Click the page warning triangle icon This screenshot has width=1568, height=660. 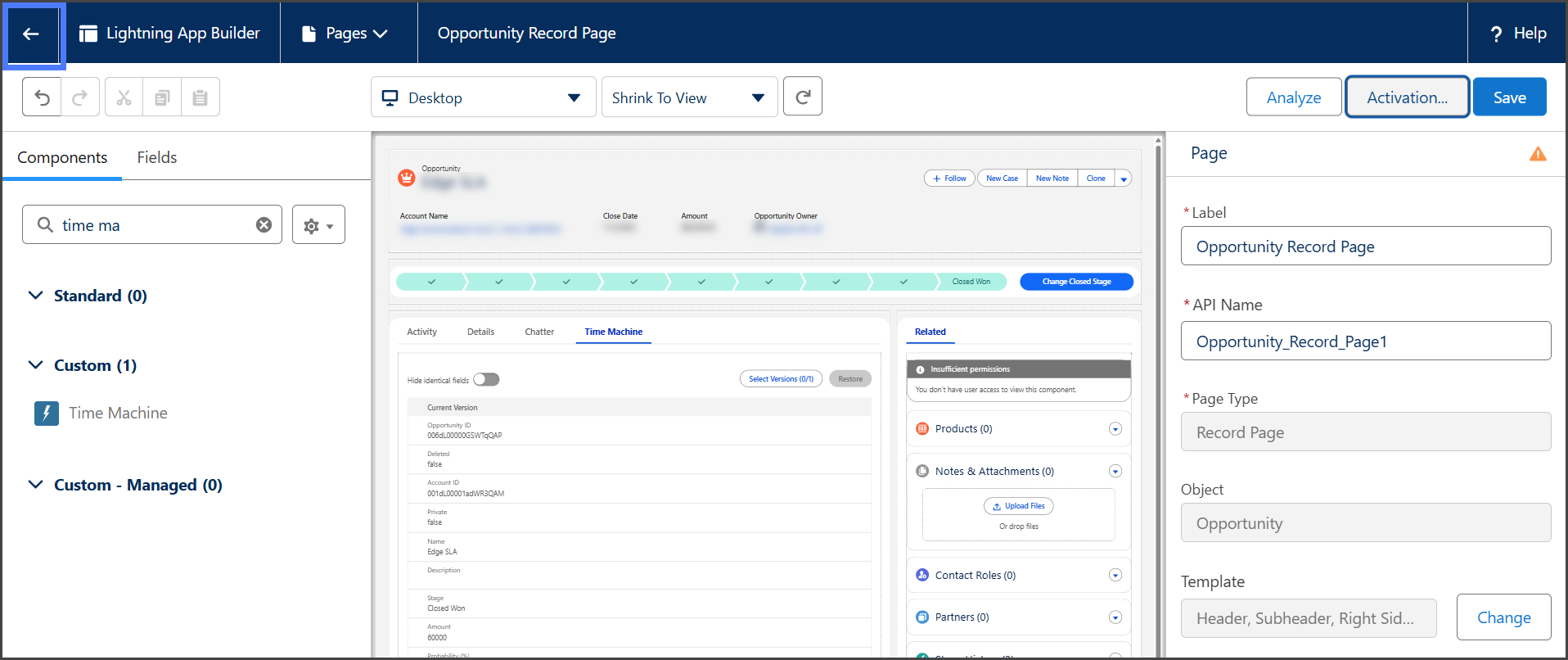pyautogui.click(x=1538, y=154)
